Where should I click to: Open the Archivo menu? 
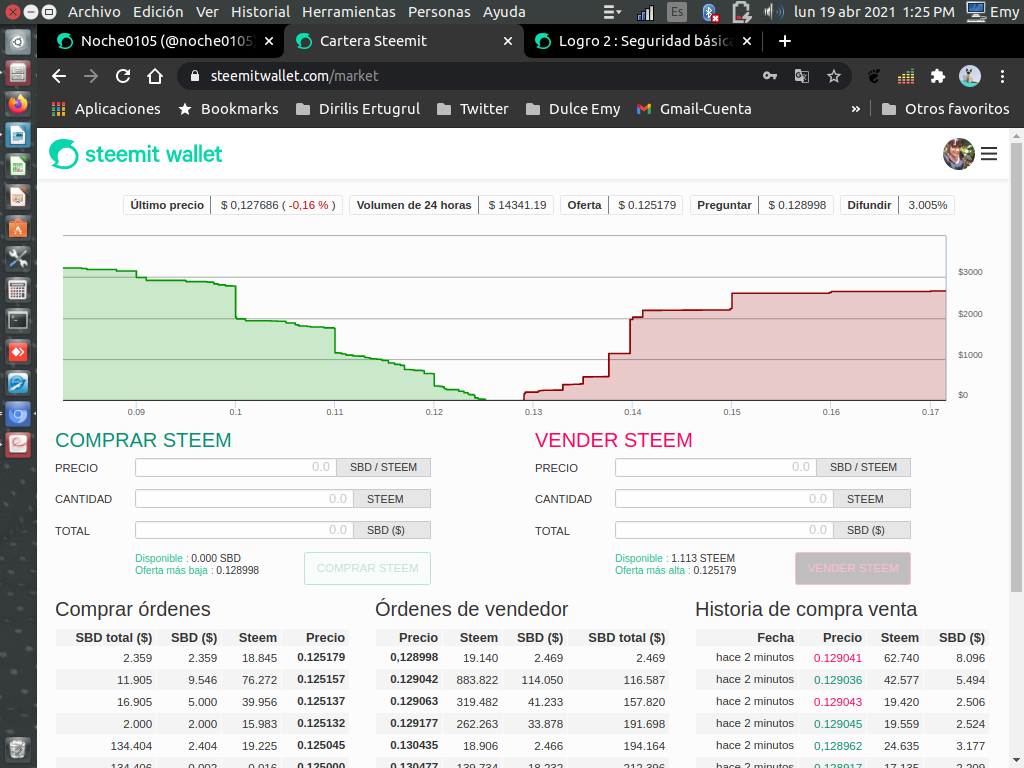[x=94, y=12]
